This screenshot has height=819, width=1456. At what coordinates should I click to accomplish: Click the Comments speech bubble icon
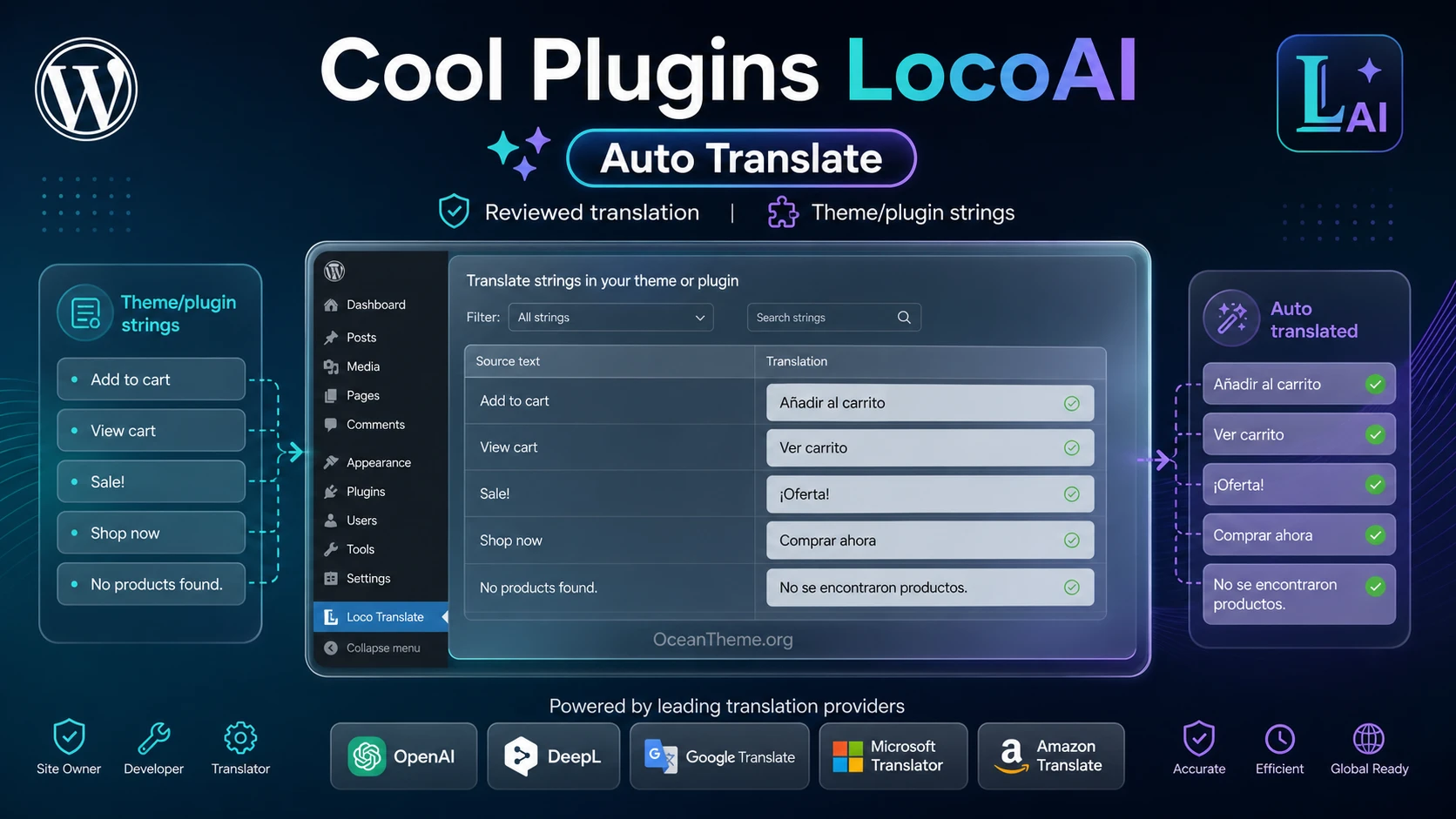[x=331, y=425]
